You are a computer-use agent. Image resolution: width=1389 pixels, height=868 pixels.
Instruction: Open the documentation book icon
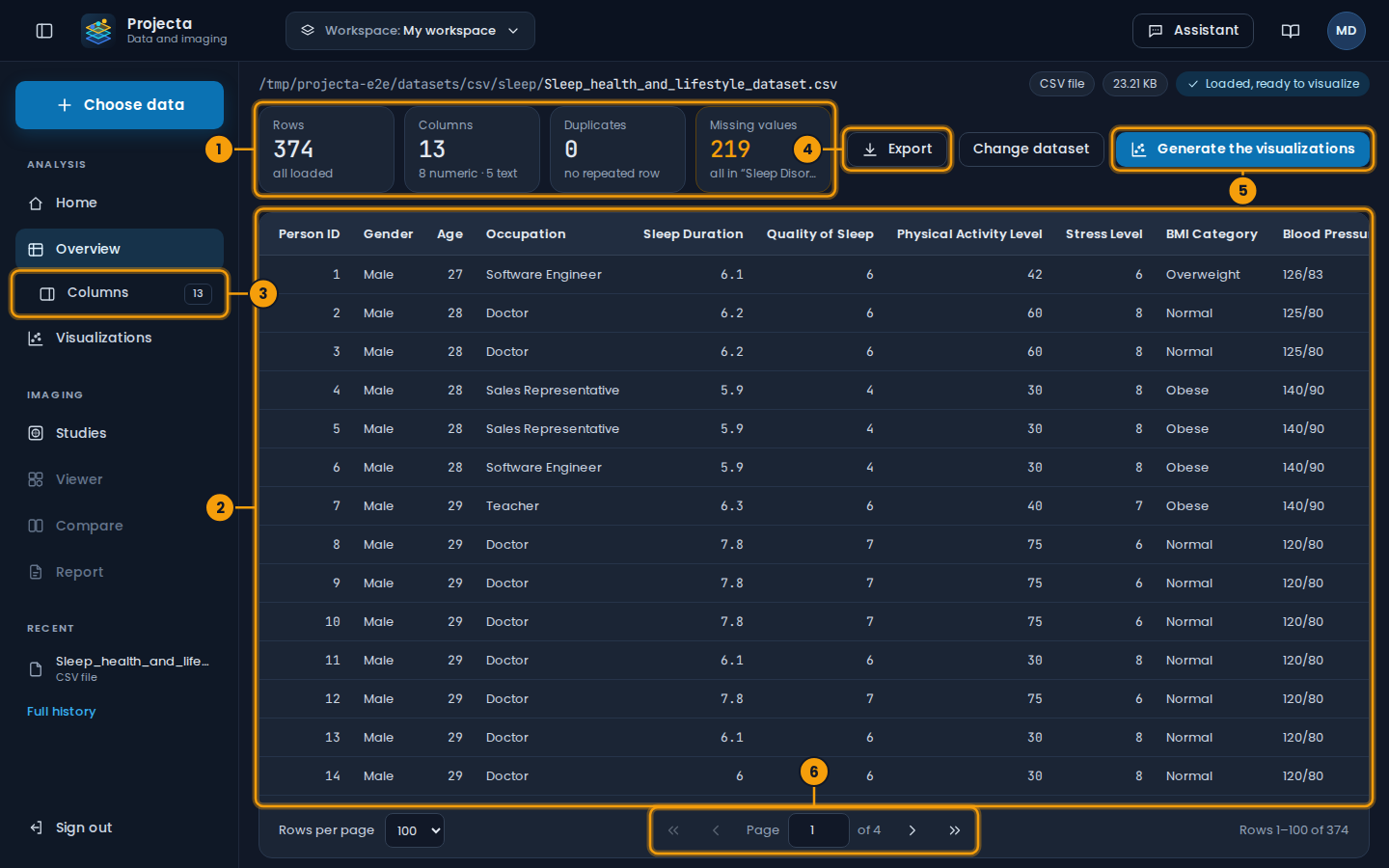tap(1291, 31)
